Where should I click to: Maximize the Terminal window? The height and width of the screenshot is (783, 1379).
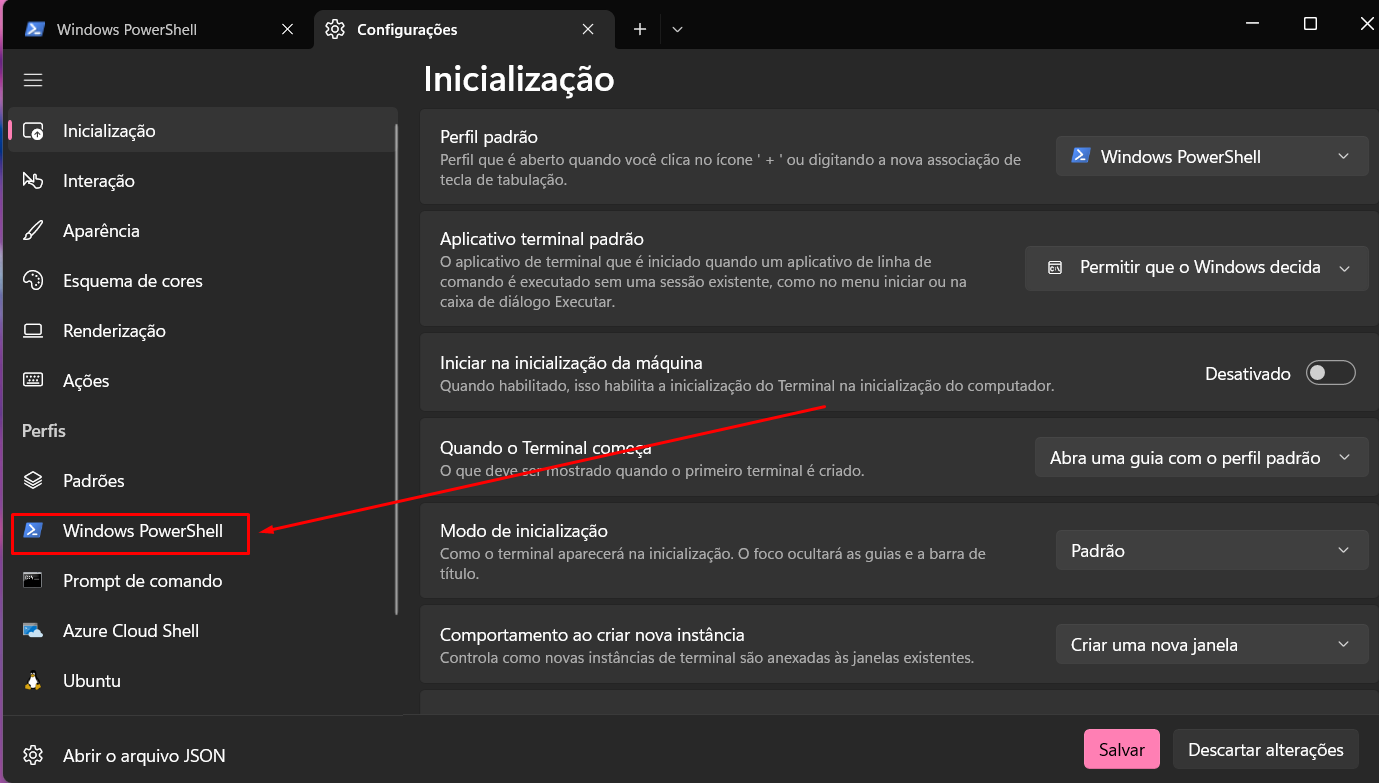tap(1310, 24)
